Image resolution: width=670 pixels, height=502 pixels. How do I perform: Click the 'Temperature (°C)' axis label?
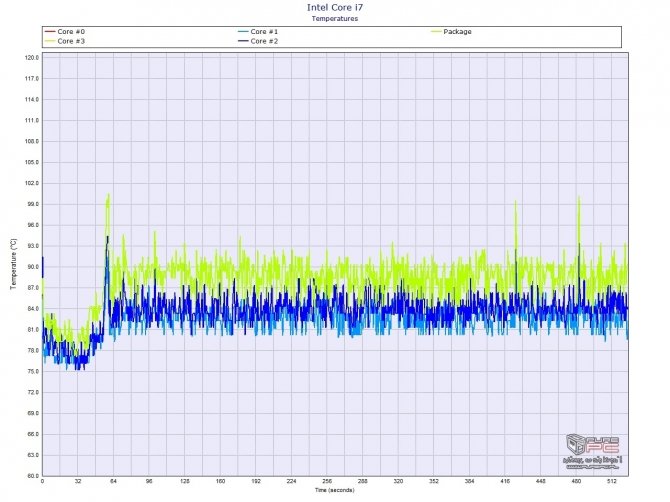13,264
